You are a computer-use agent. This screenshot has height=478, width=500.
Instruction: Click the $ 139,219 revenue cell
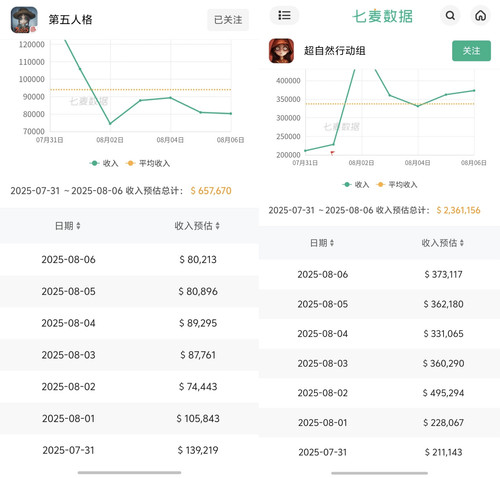pyautogui.click(x=198, y=450)
